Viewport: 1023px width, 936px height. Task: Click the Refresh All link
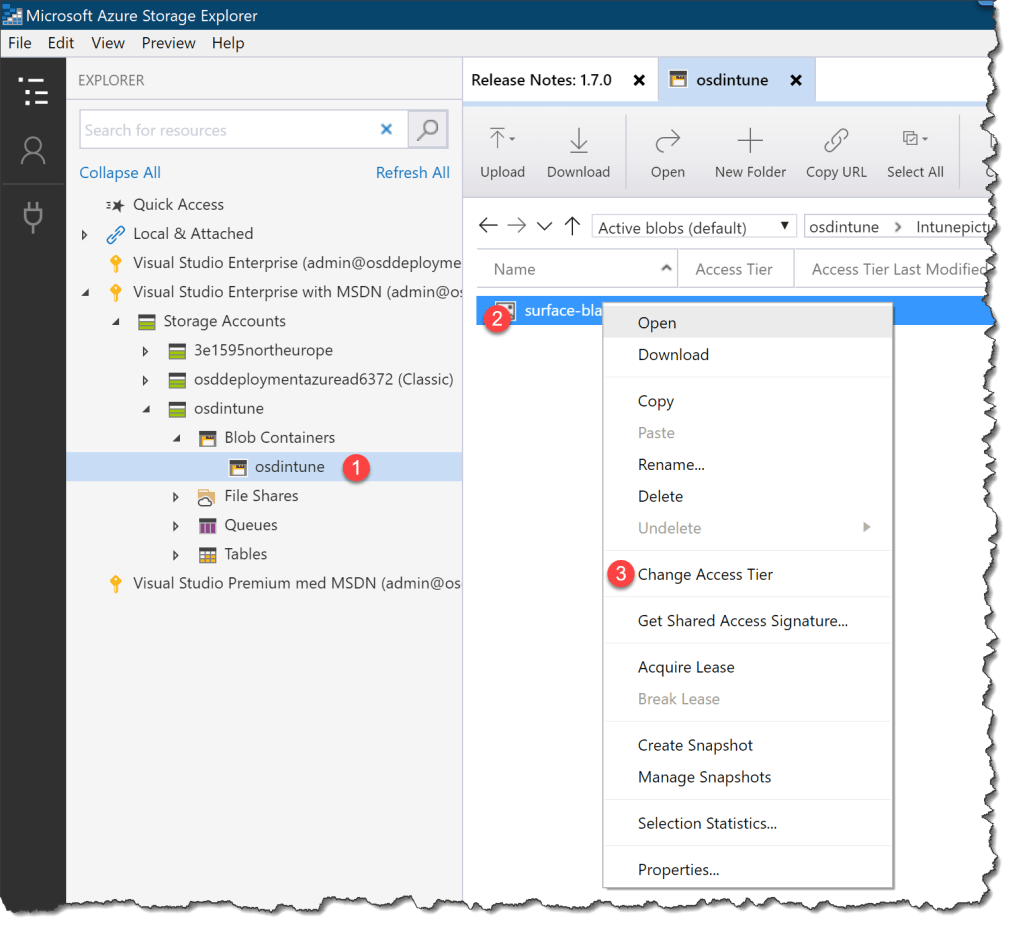tap(413, 172)
